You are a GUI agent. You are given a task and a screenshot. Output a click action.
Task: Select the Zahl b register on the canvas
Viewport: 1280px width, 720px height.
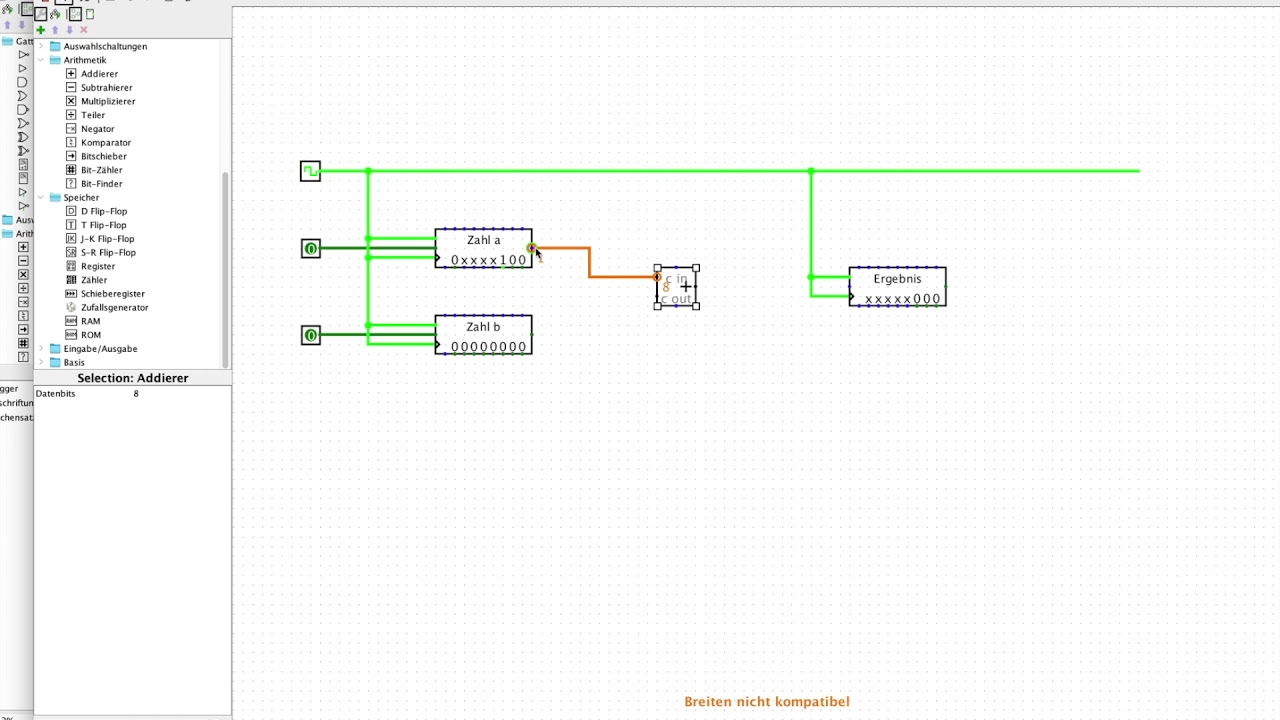[484, 335]
